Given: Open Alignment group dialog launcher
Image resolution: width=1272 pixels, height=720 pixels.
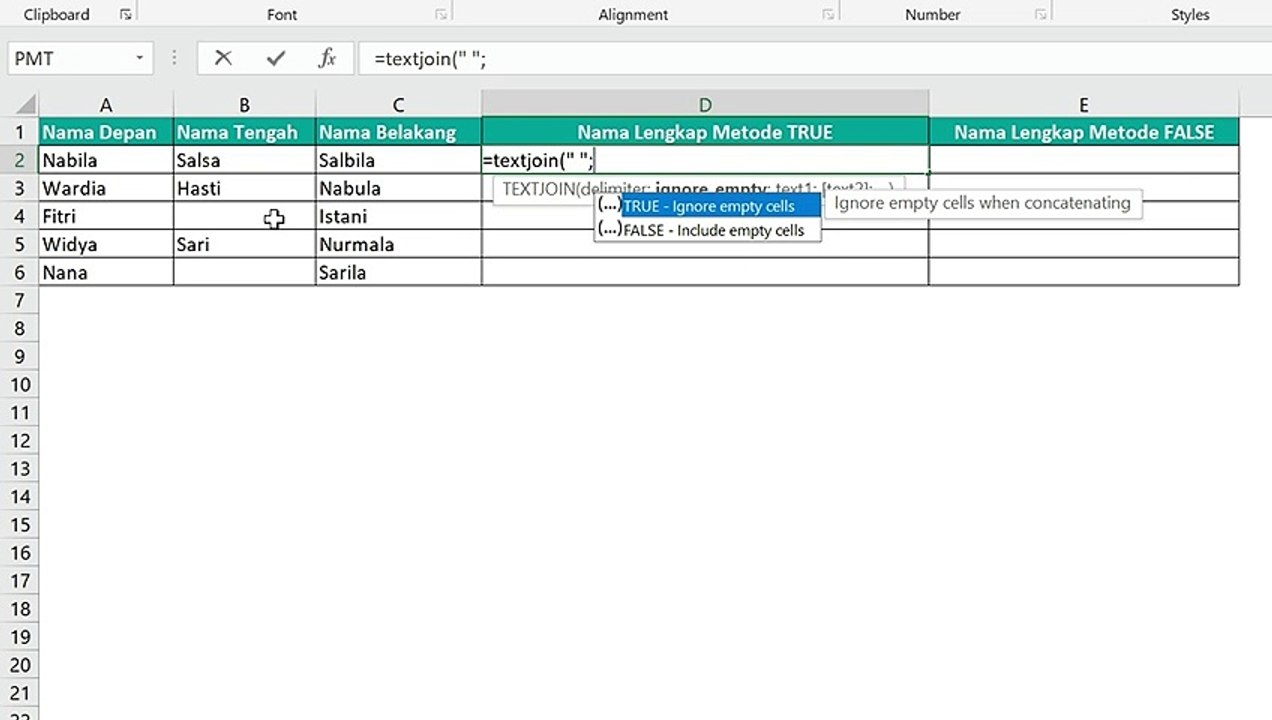Looking at the screenshot, I should [828, 14].
